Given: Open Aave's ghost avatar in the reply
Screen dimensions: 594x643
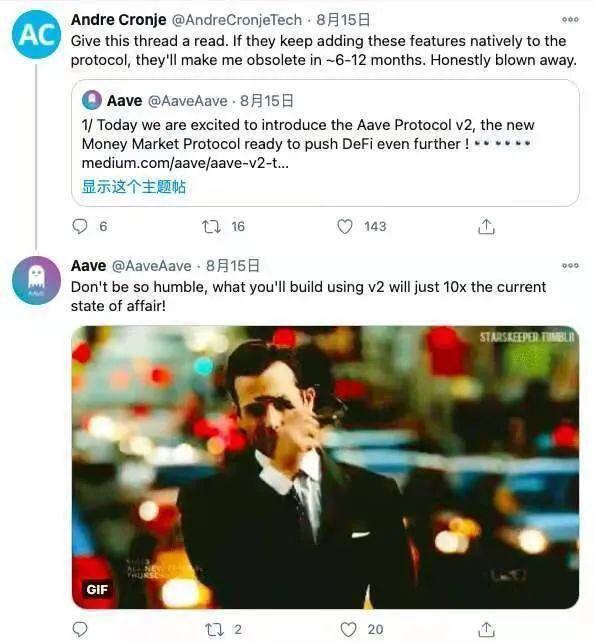Looking at the screenshot, I should point(36,280).
